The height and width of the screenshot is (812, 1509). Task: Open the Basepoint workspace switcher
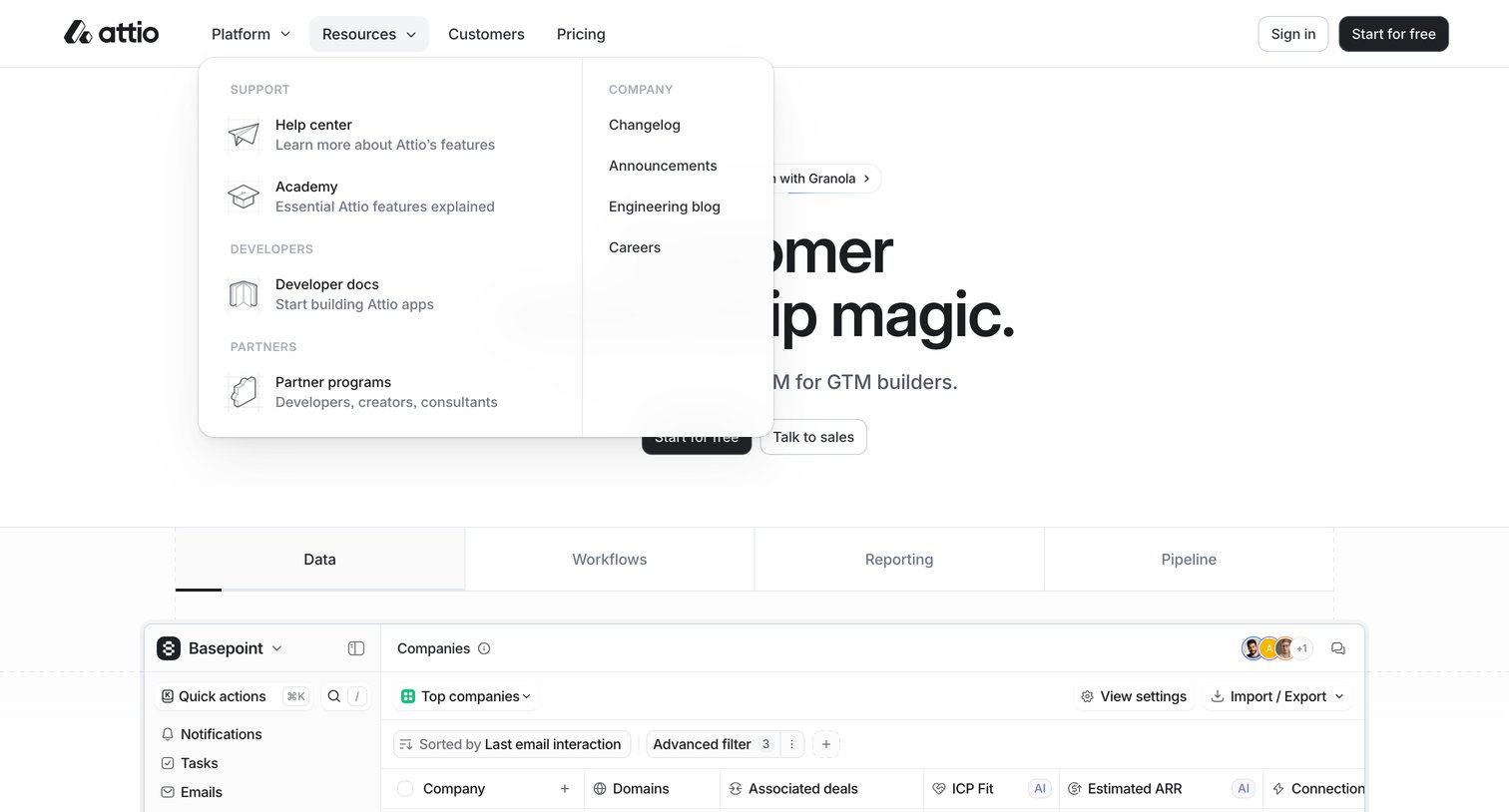coord(221,648)
